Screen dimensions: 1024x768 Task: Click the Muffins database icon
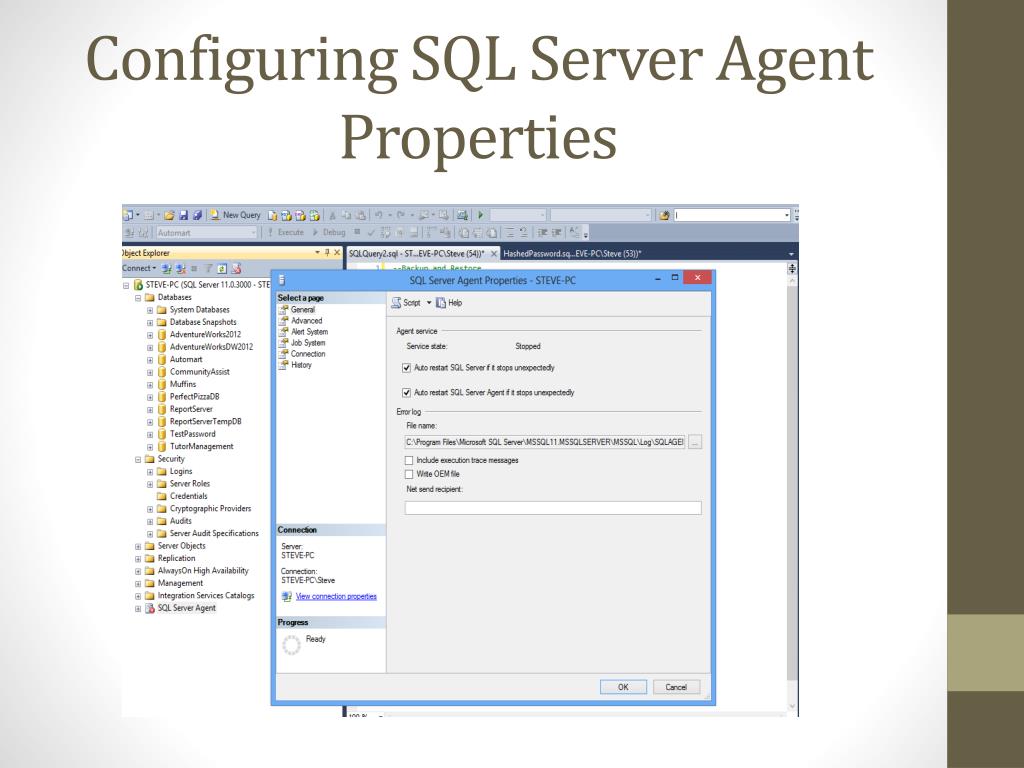tap(161, 384)
